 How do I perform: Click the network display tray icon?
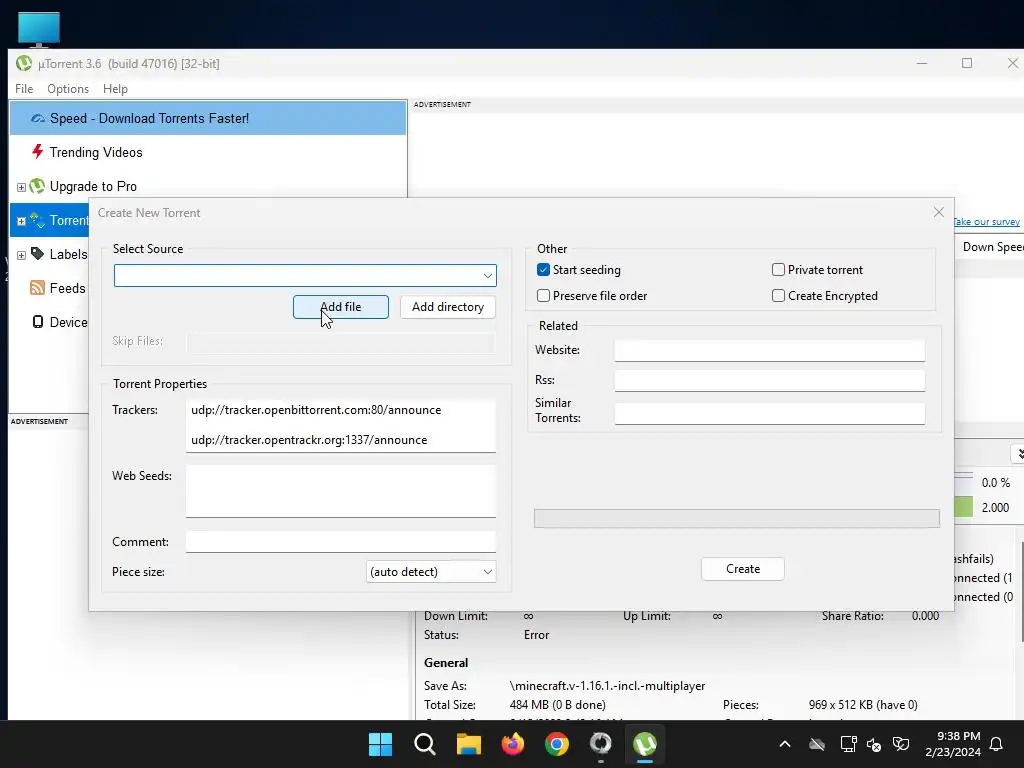click(x=848, y=744)
